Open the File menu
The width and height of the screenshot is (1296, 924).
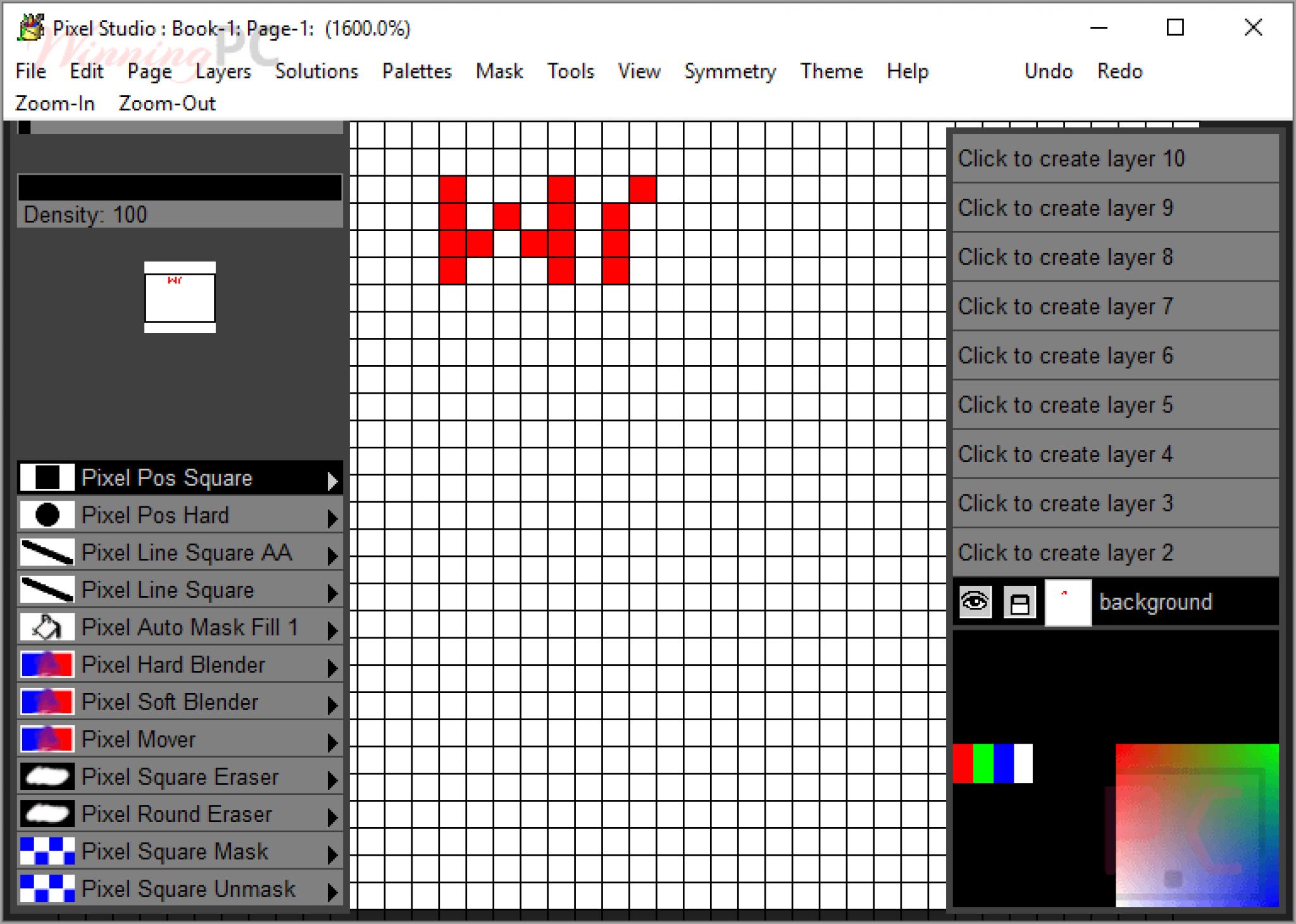31,71
